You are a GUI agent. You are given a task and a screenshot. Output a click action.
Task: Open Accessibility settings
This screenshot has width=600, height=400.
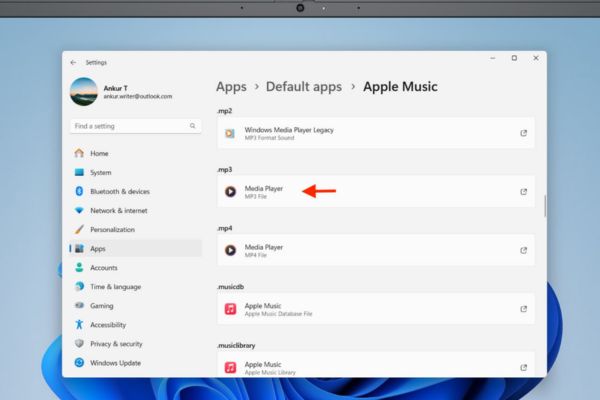108,325
